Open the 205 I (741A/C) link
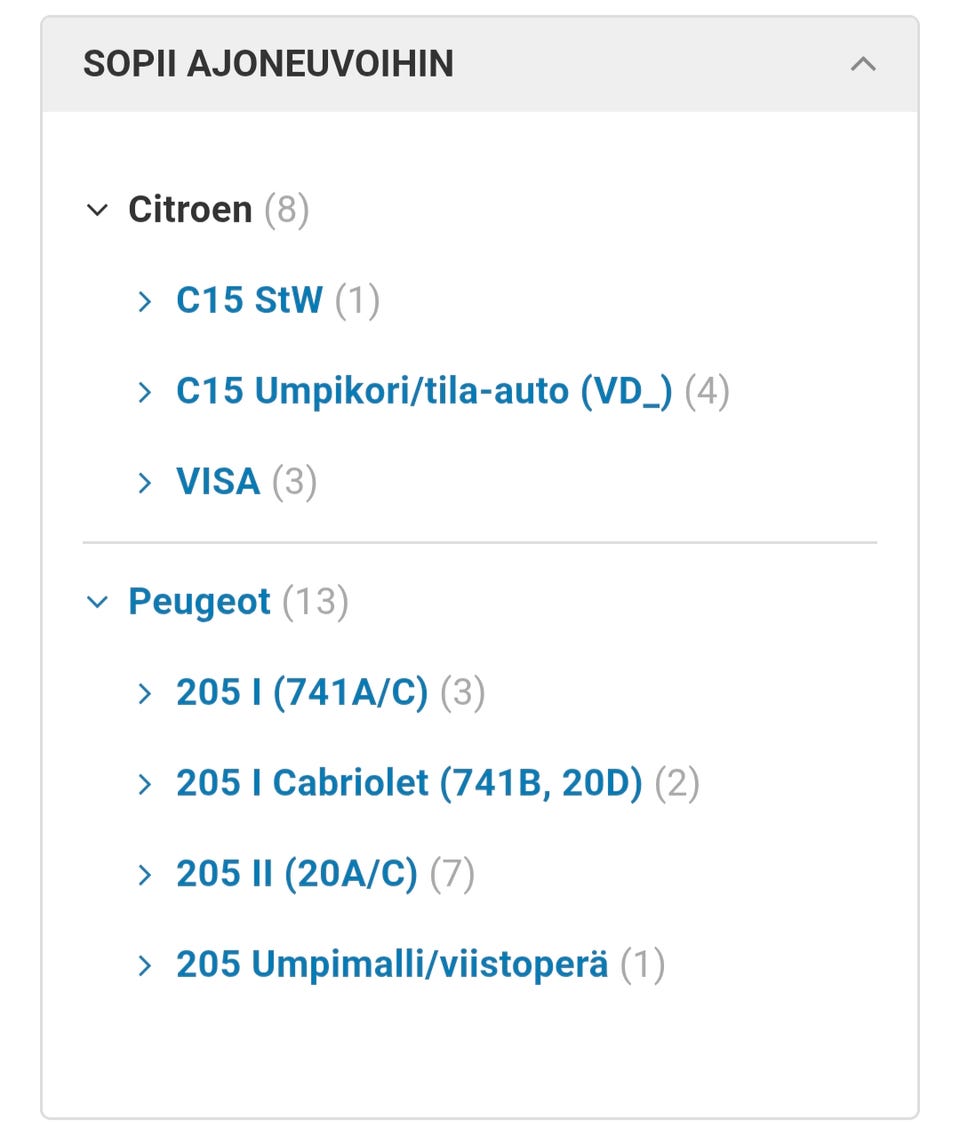The height and width of the screenshot is (1129, 960). (302, 692)
